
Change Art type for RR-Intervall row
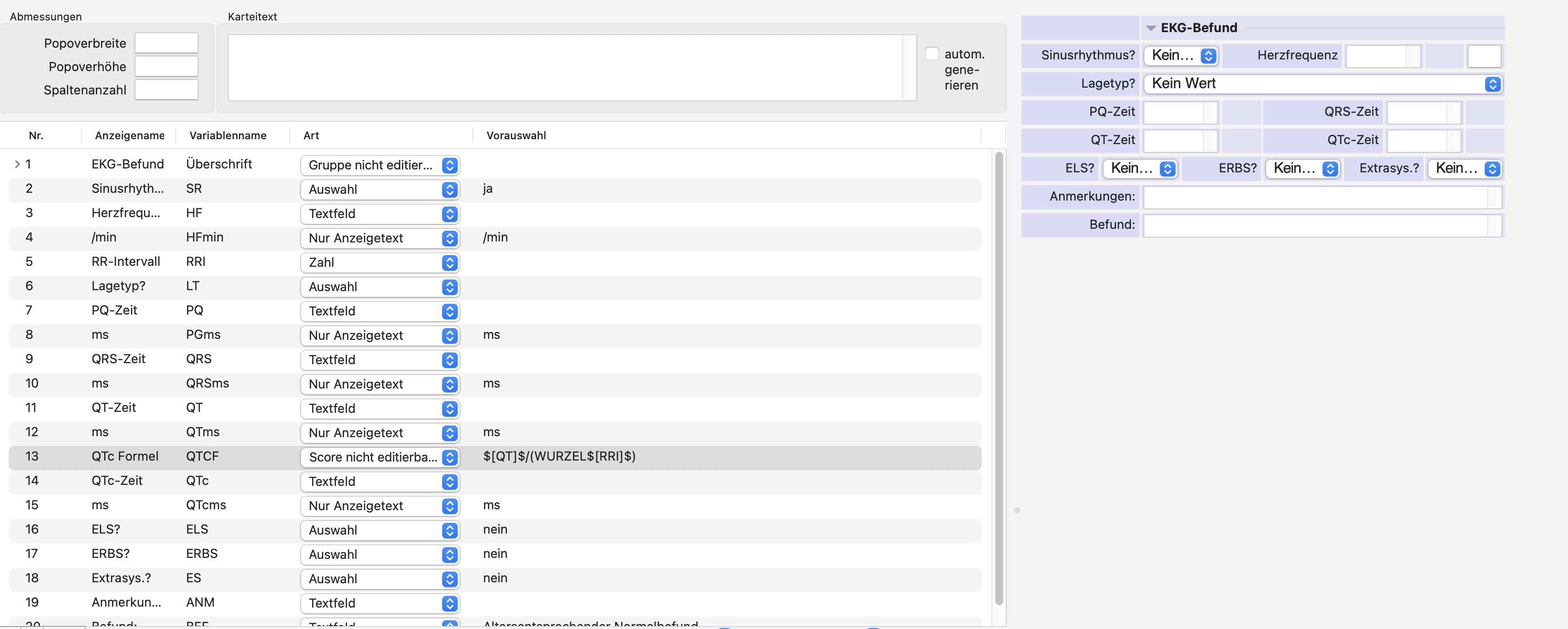tap(380, 262)
